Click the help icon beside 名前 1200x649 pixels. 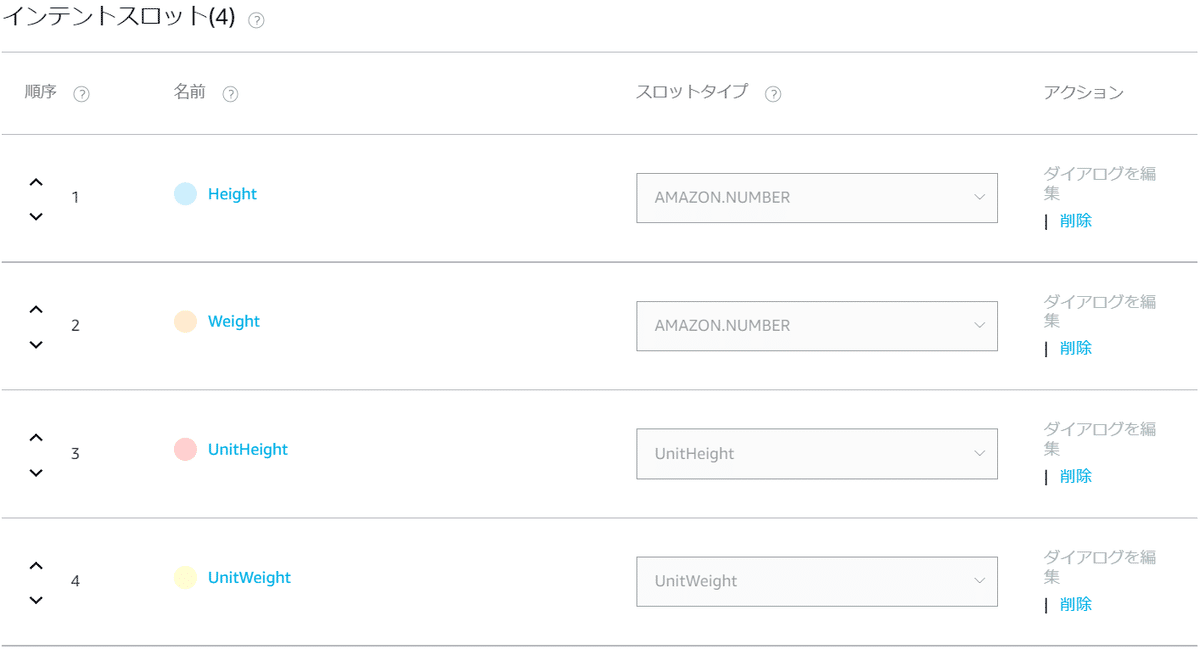click(x=230, y=94)
